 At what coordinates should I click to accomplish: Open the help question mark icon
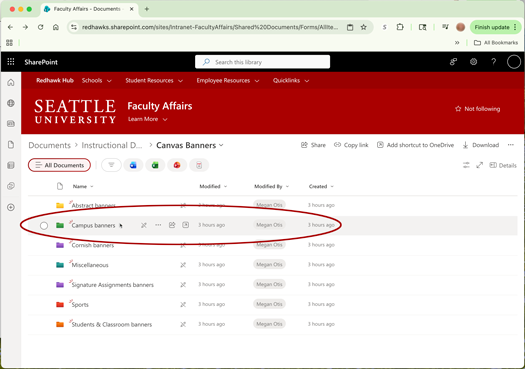click(493, 62)
